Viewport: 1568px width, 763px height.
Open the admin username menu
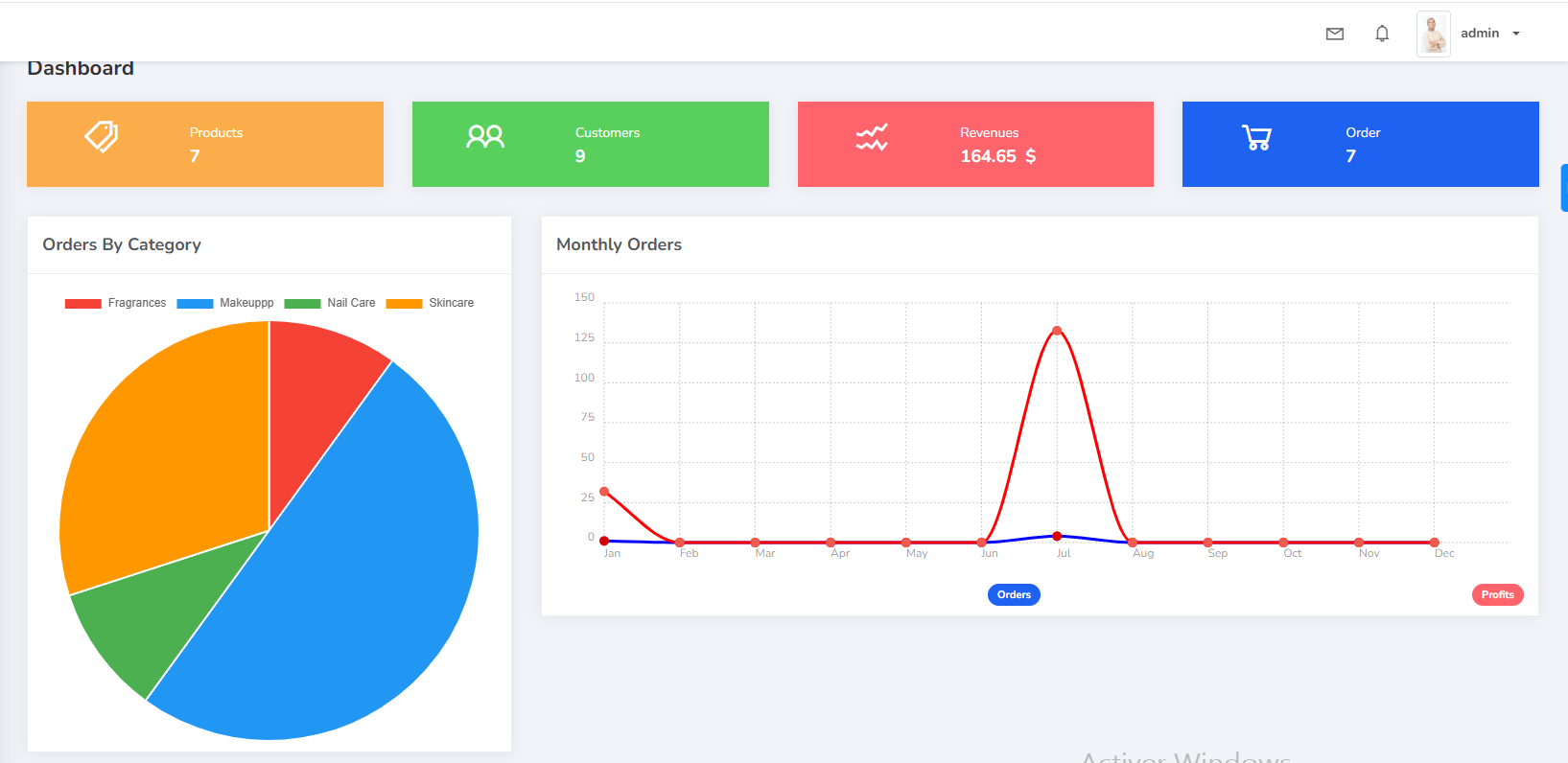1479,34
